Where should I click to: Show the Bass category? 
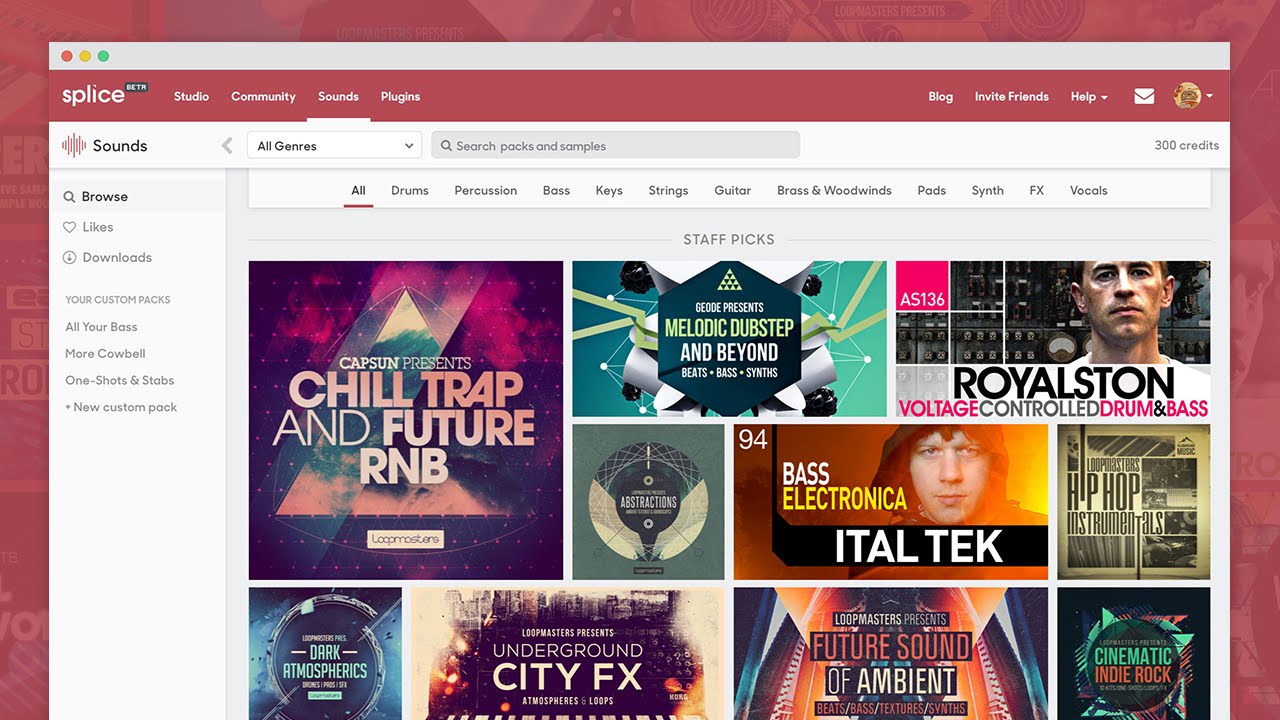point(556,190)
